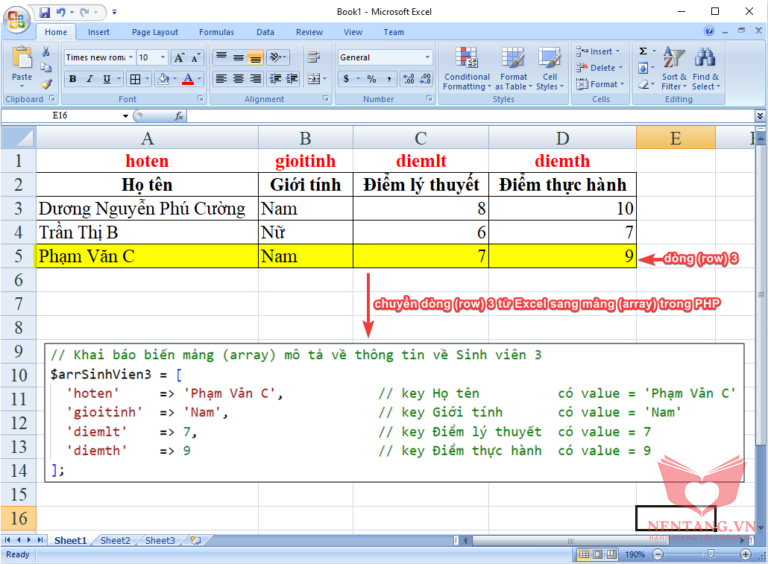Click the Save icon in Quick Access toolbar
Viewport: 768px width, 564px height.
coord(45,12)
